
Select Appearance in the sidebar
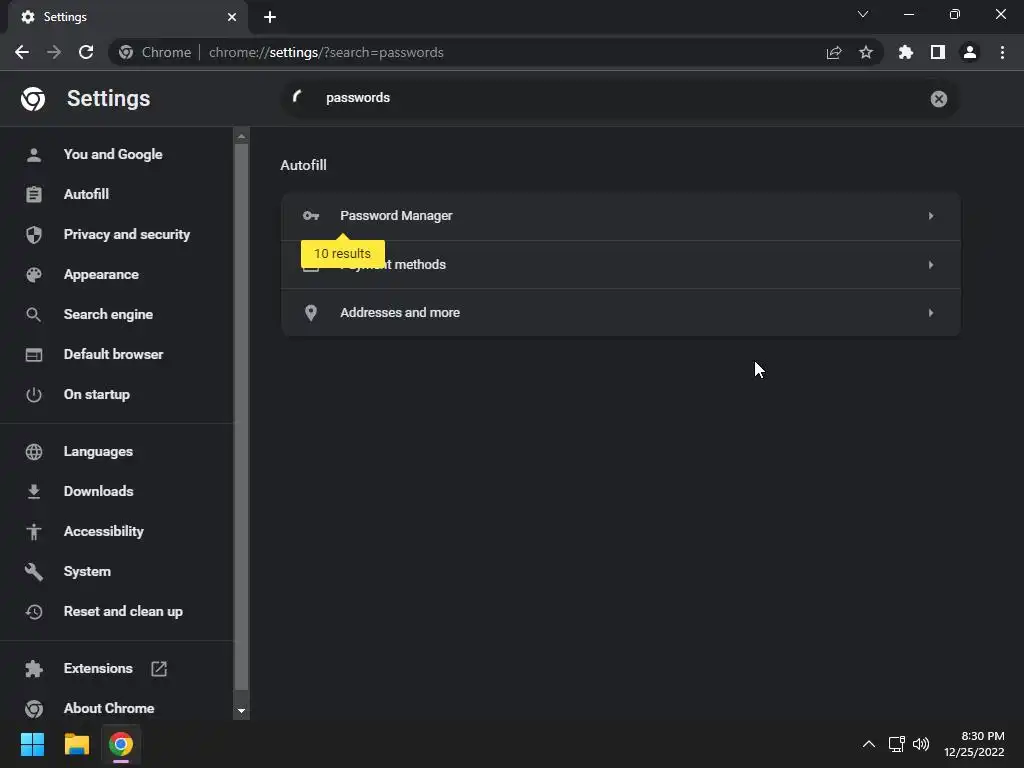tap(101, 274)
